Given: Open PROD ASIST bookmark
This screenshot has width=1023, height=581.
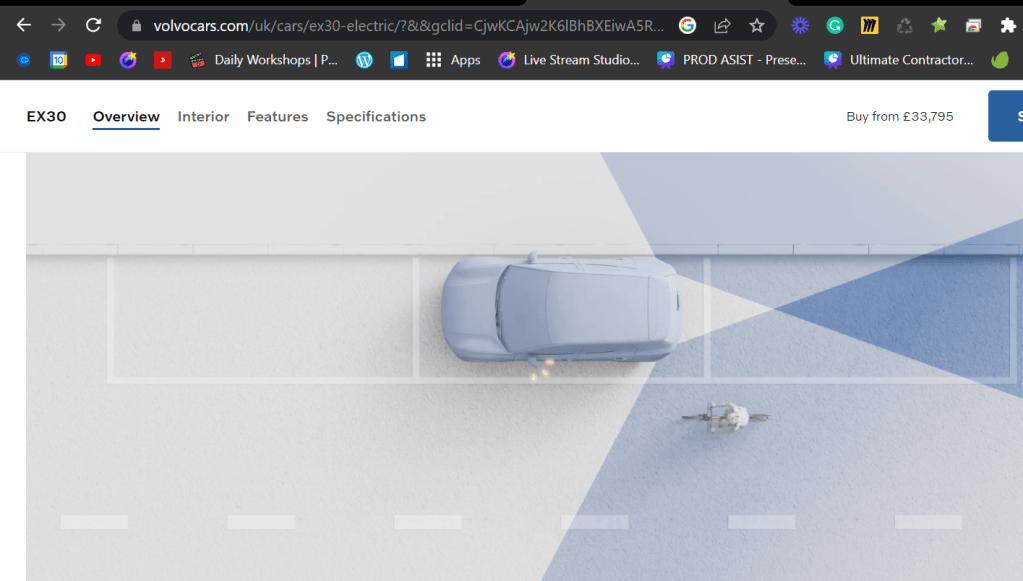Looking at the screenshot, I should [731, 60].
